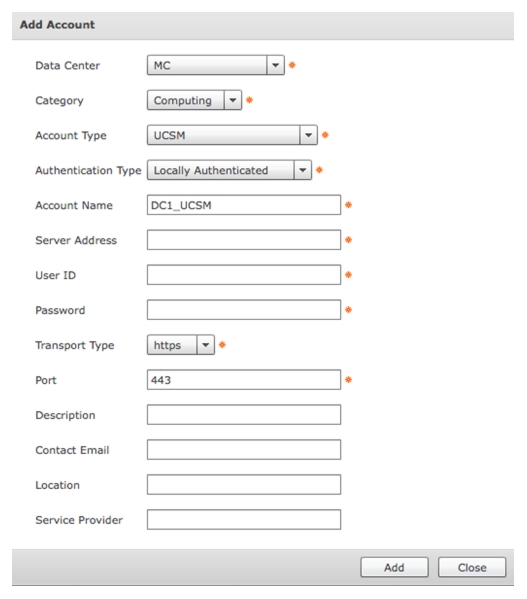Click the required asterisk next to Port
Image resolution: width=527 pixels, height=599 pixels.
pos(348,380)
